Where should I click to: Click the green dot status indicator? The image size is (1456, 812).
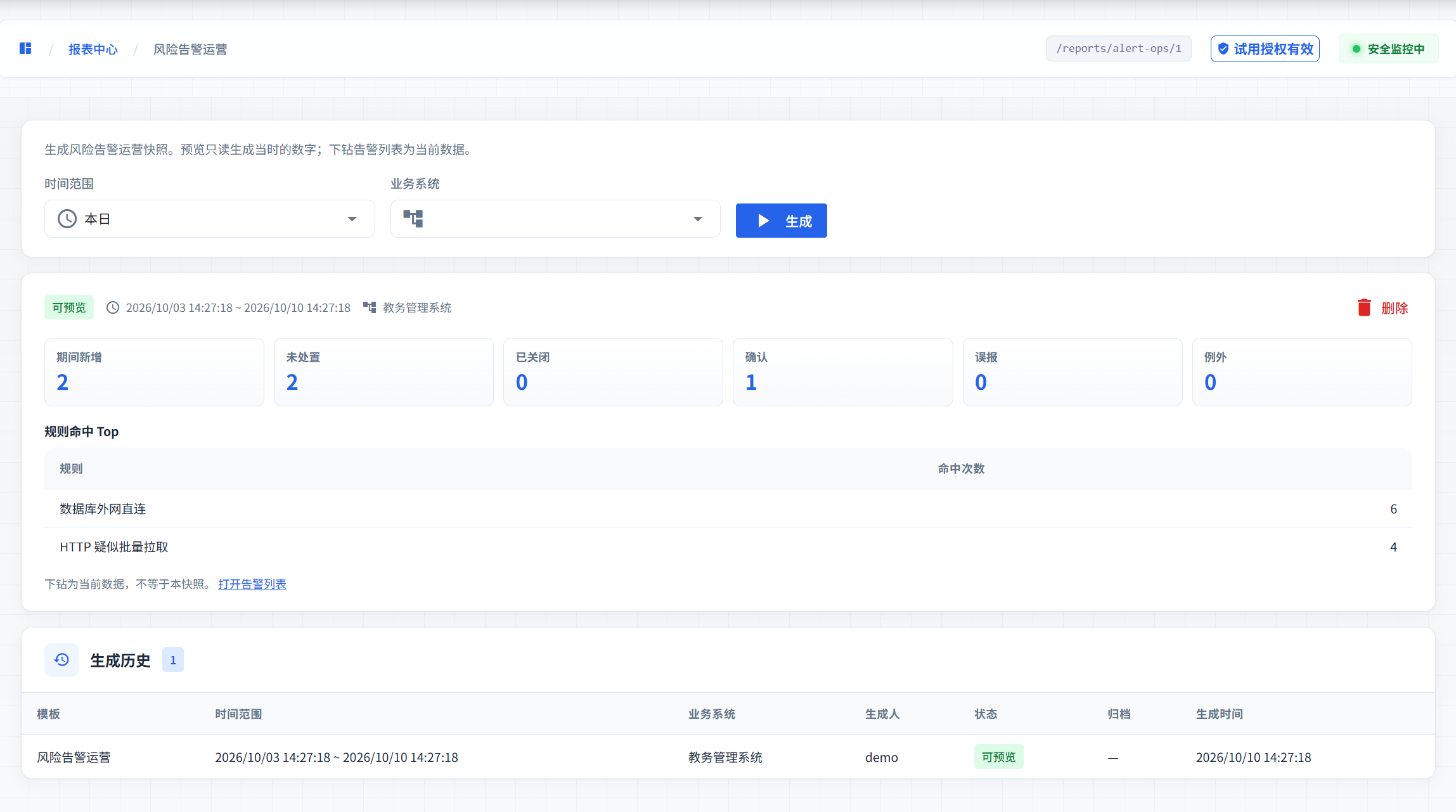(1356, 49)
